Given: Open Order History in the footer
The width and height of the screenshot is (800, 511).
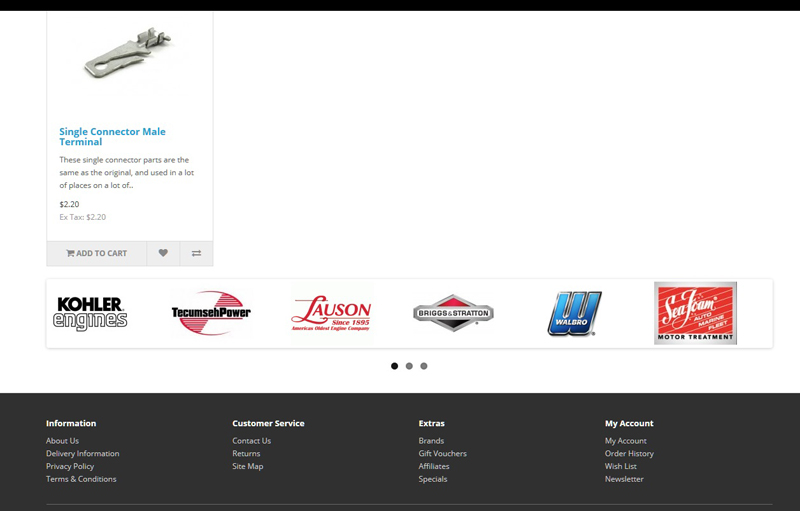Looking at the screenshot, I should 629,453.
